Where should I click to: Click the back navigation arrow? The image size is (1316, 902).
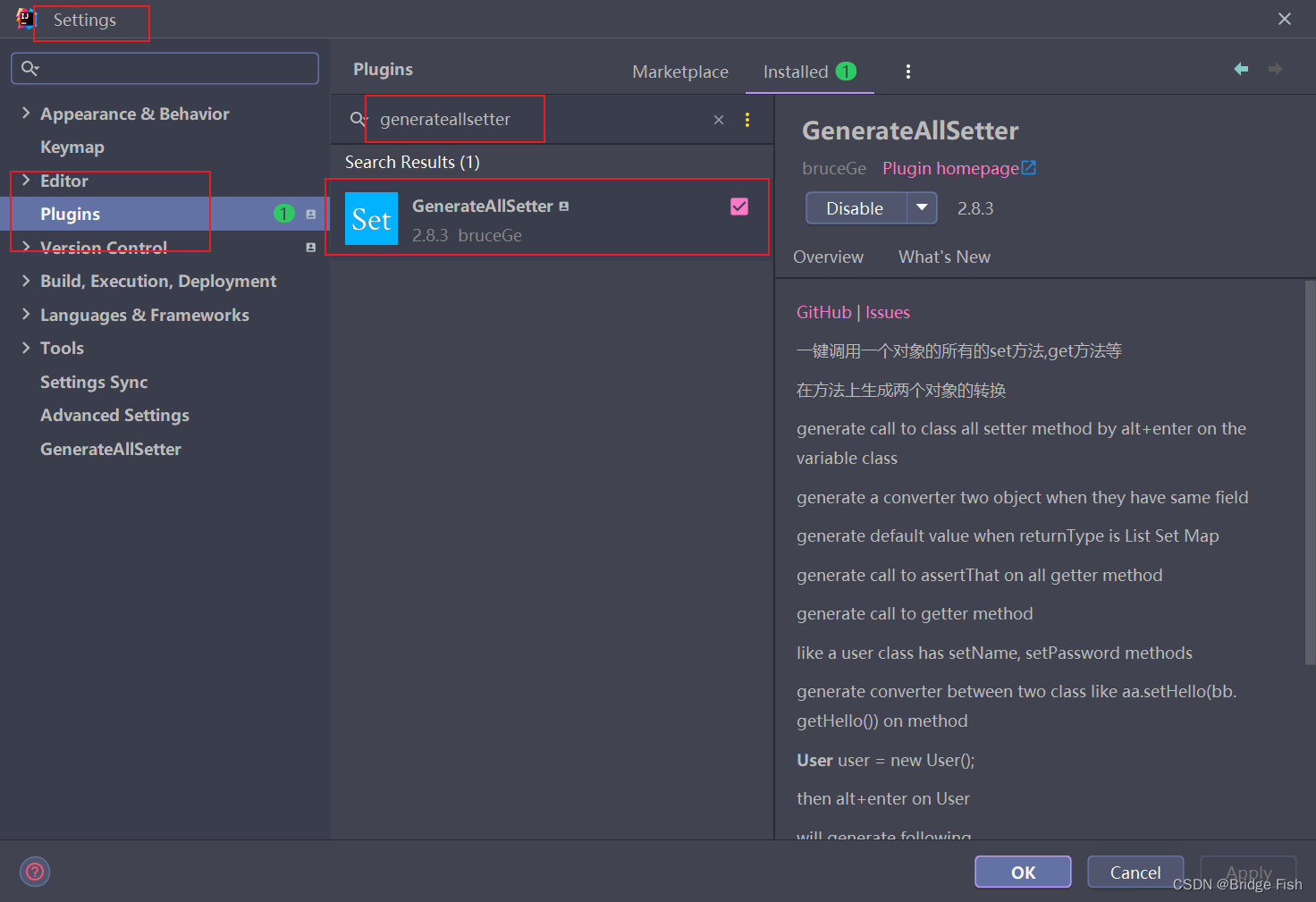(x=1241, y=68)
